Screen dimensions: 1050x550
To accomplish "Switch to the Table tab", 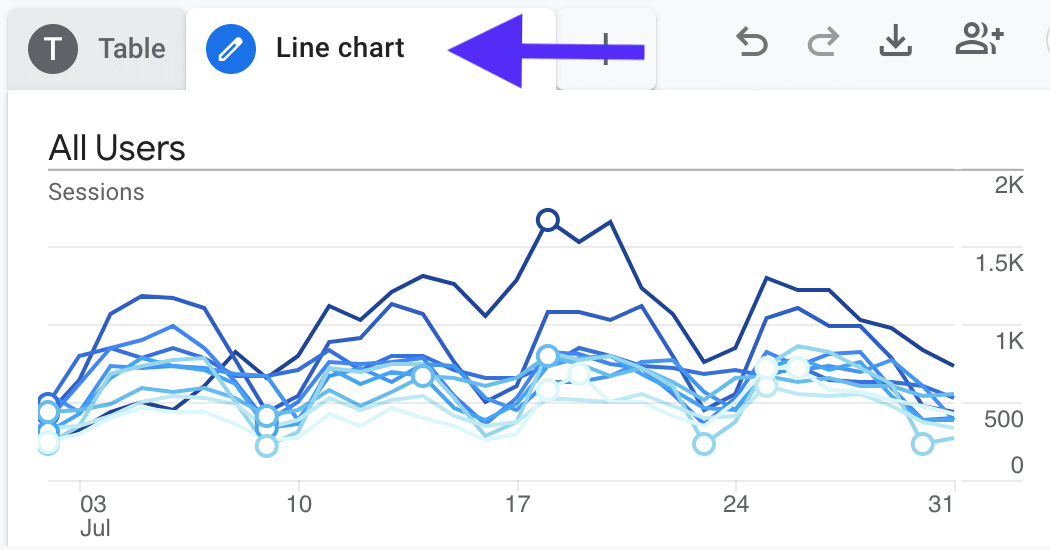I will point(131,48).
